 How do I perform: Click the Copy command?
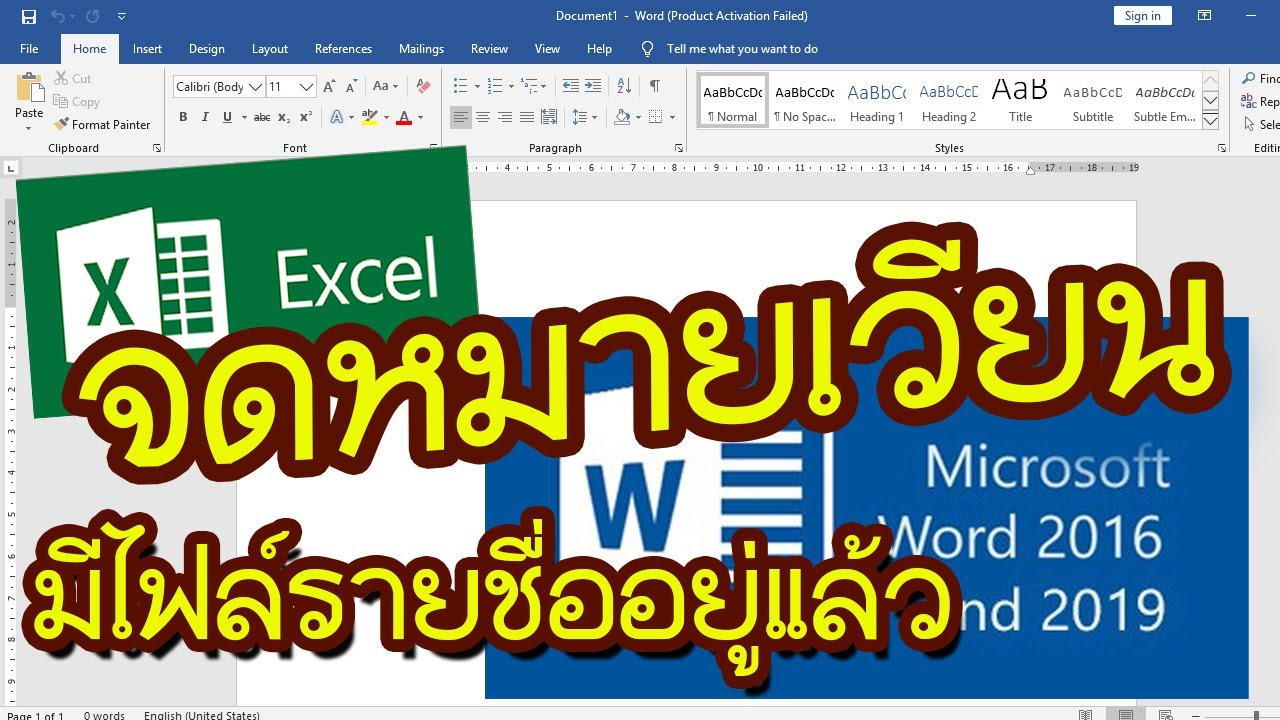tap(77, 102)
